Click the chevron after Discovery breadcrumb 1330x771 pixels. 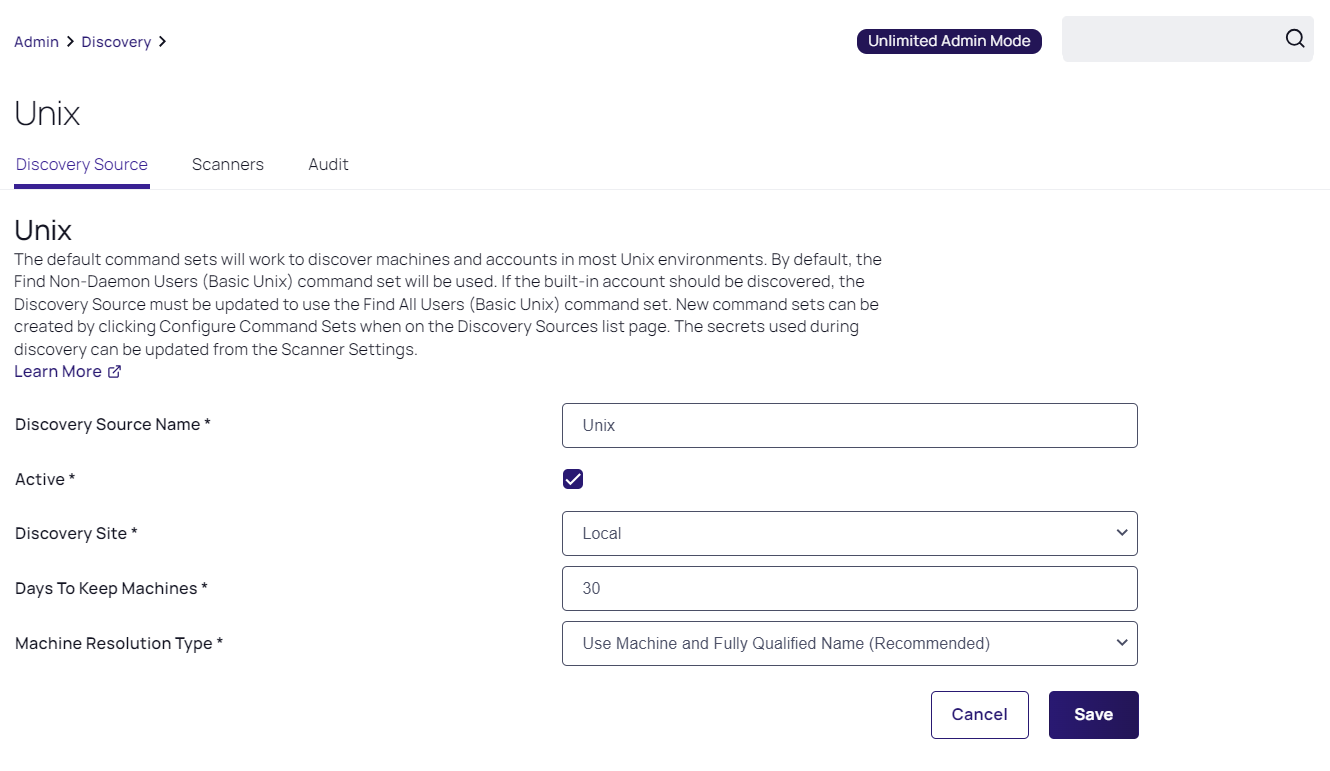(x=162, y=42)
